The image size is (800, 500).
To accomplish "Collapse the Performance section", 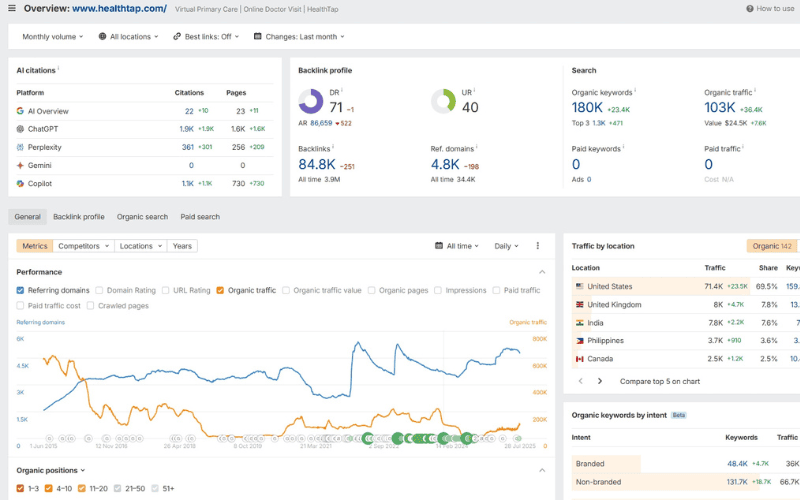I will pos(542,272).
